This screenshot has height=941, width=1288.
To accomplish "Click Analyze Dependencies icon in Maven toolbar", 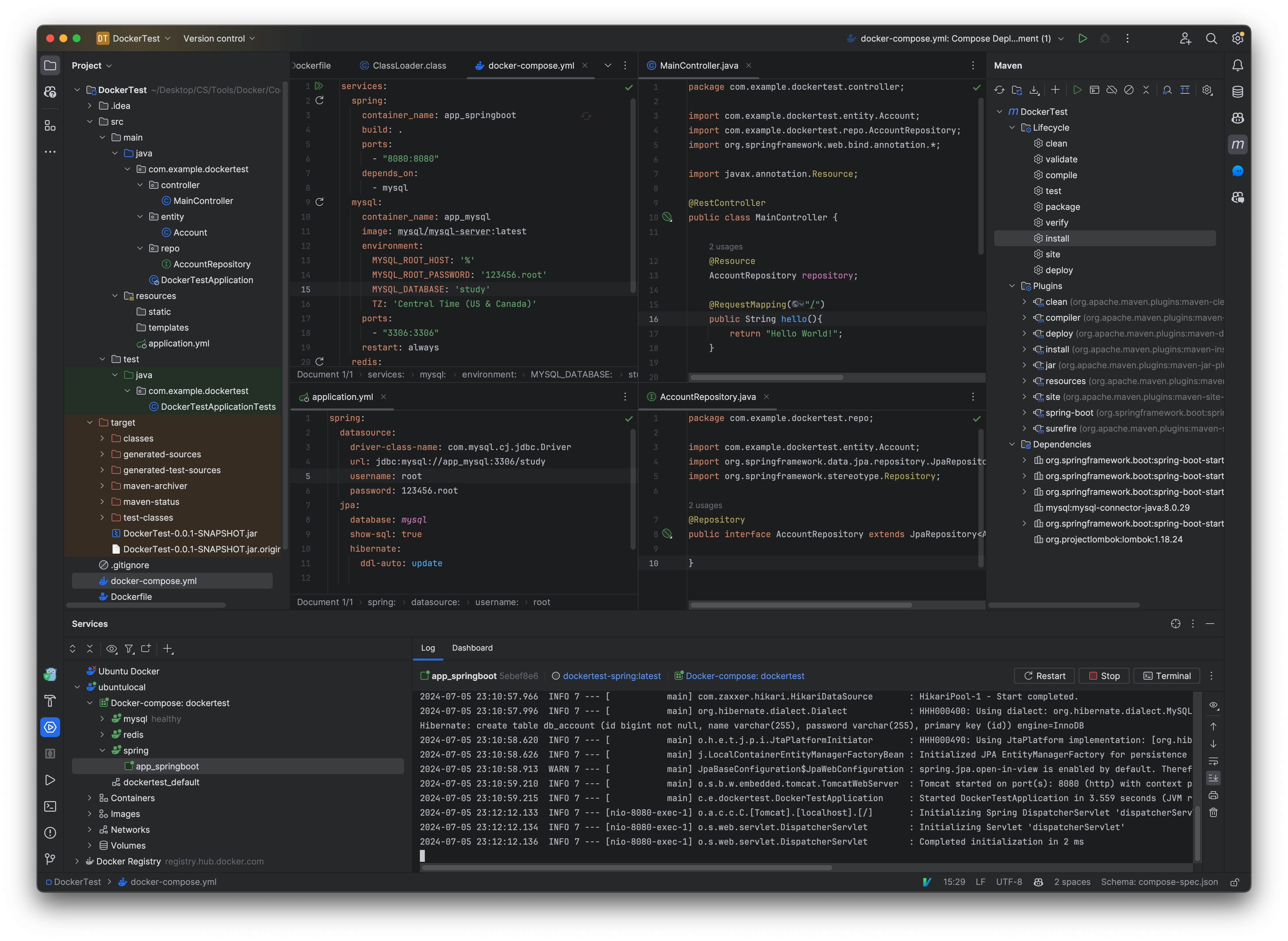I will [x=1167, y=90].
